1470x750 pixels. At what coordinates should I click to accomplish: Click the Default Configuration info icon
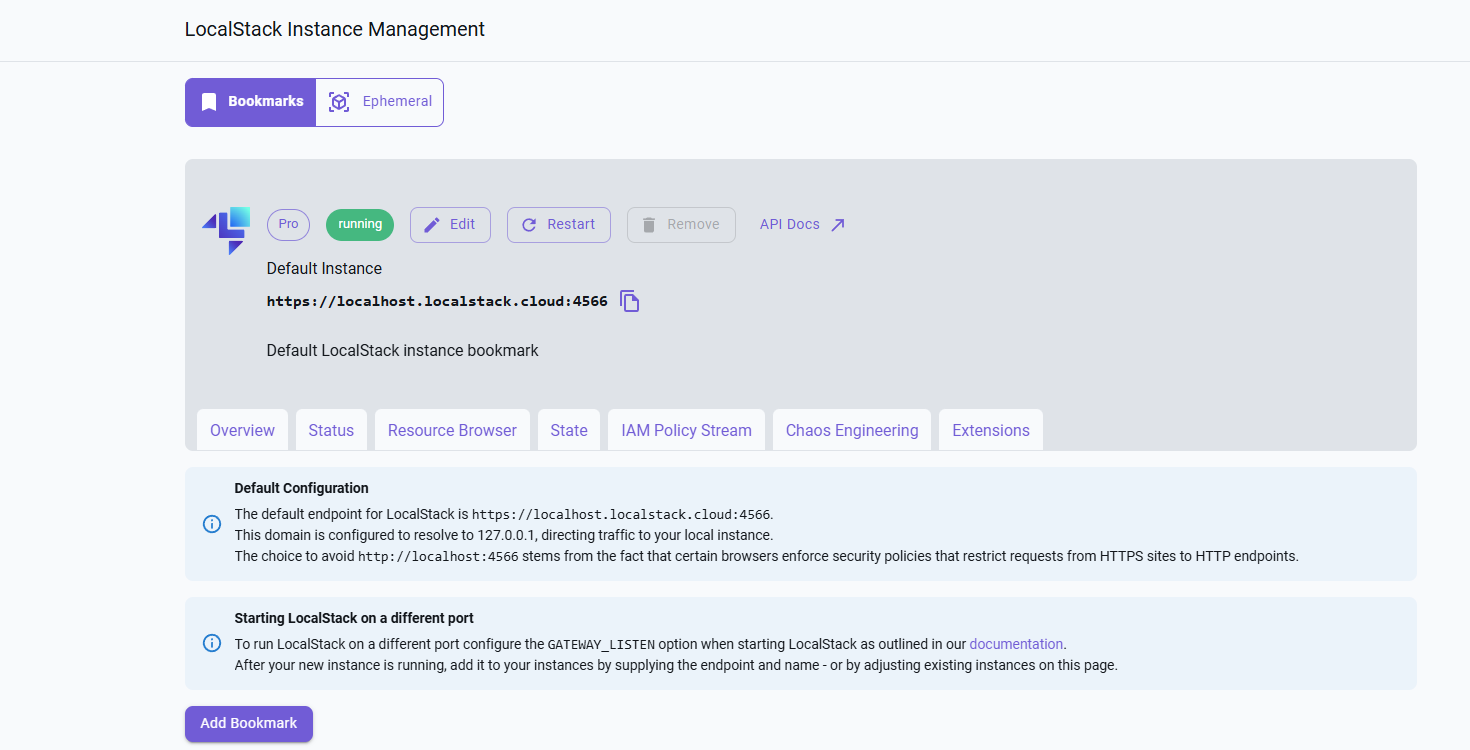[212, 524]
